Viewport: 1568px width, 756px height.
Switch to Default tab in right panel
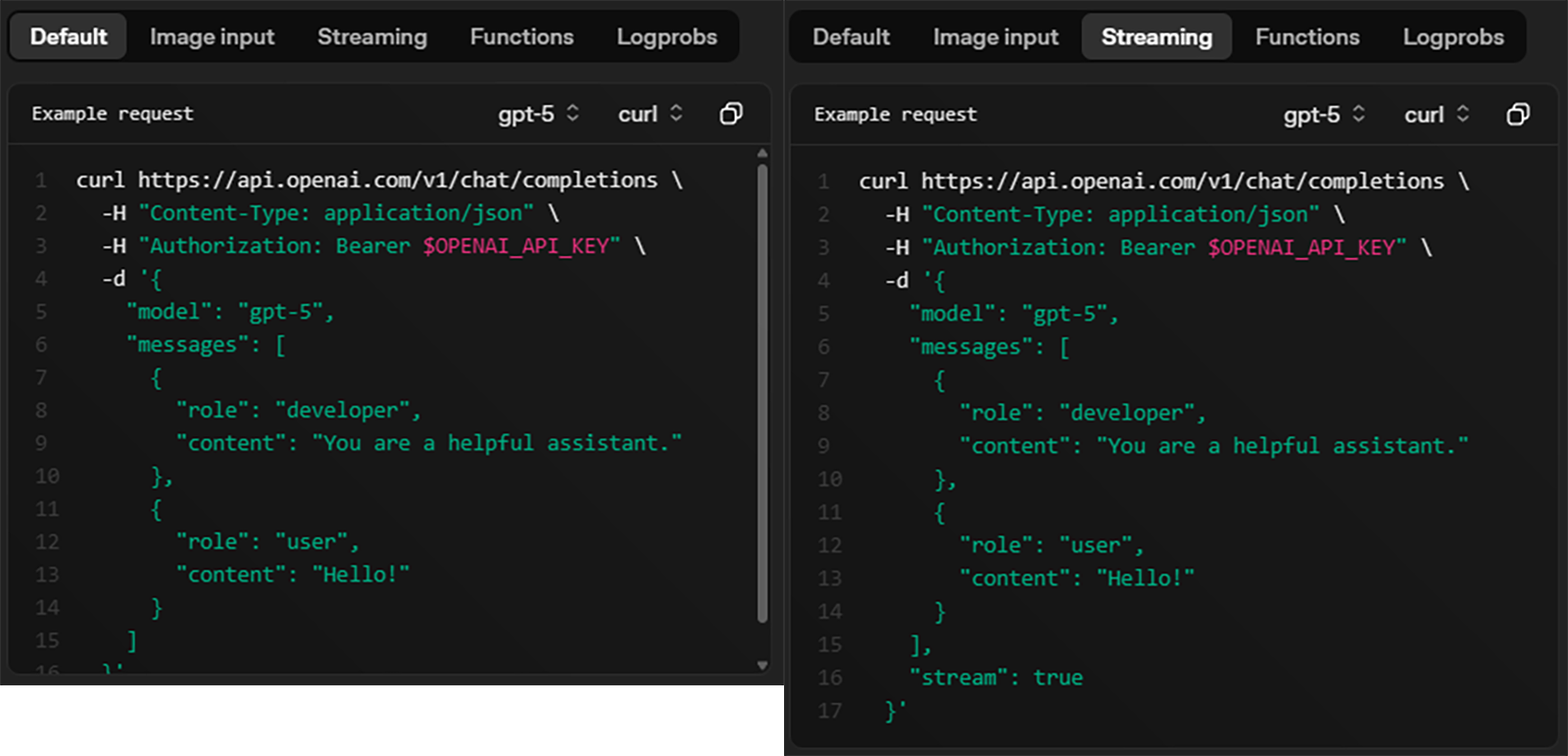851,36
